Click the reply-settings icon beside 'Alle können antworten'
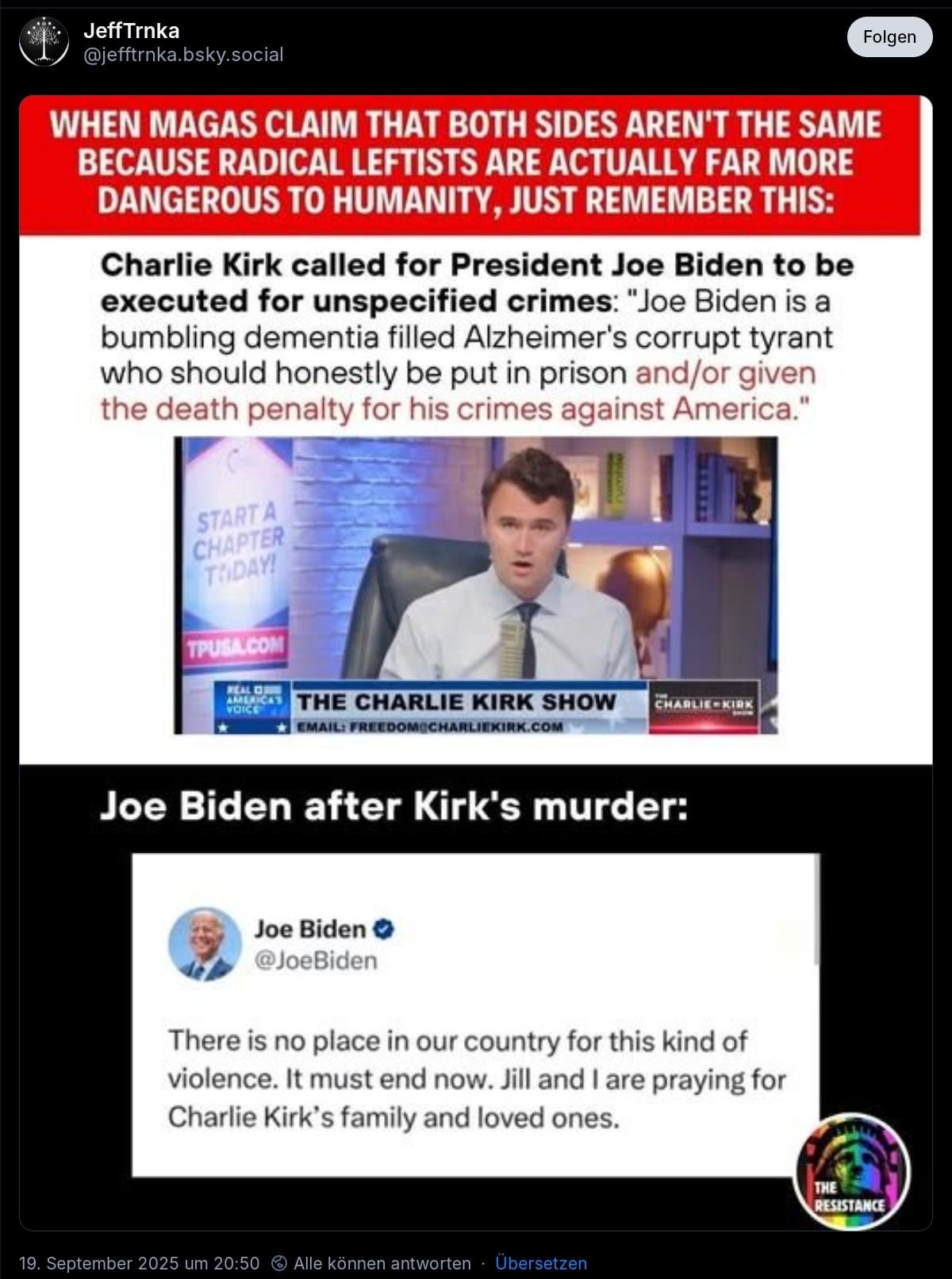952x1279 pixels. [278, 1262]
